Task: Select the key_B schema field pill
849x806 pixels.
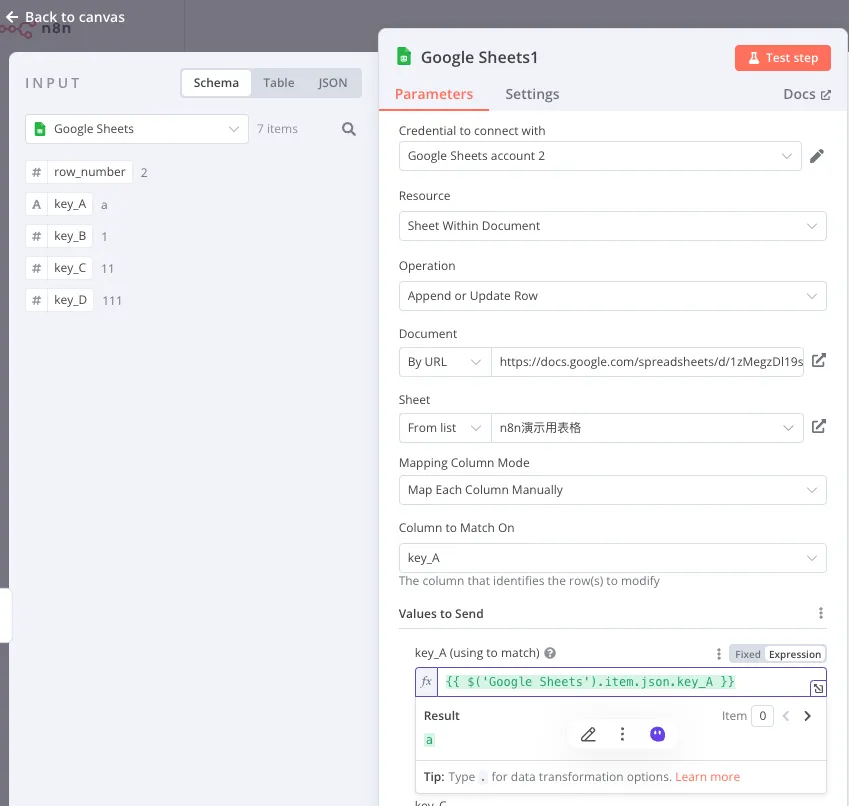Action: pyautogui.click(x=59, y=236)
